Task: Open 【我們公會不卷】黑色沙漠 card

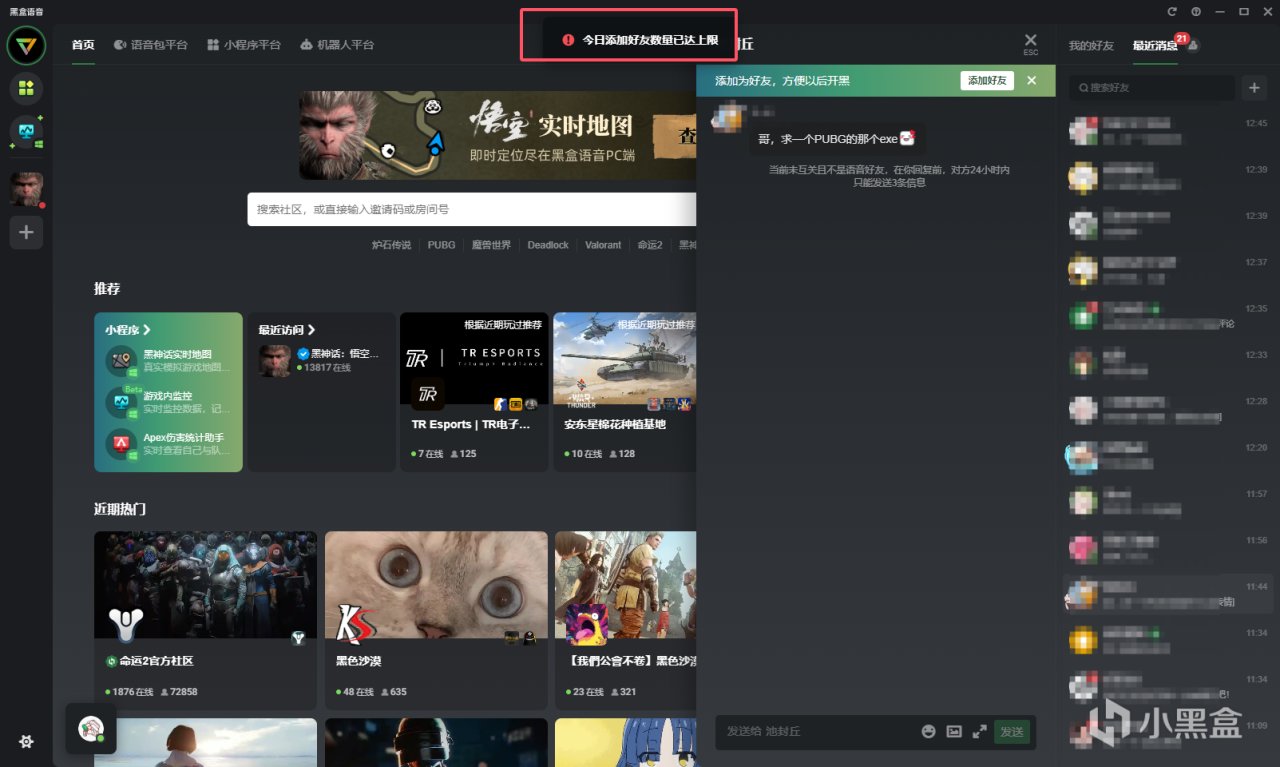Action: (626, 620)
